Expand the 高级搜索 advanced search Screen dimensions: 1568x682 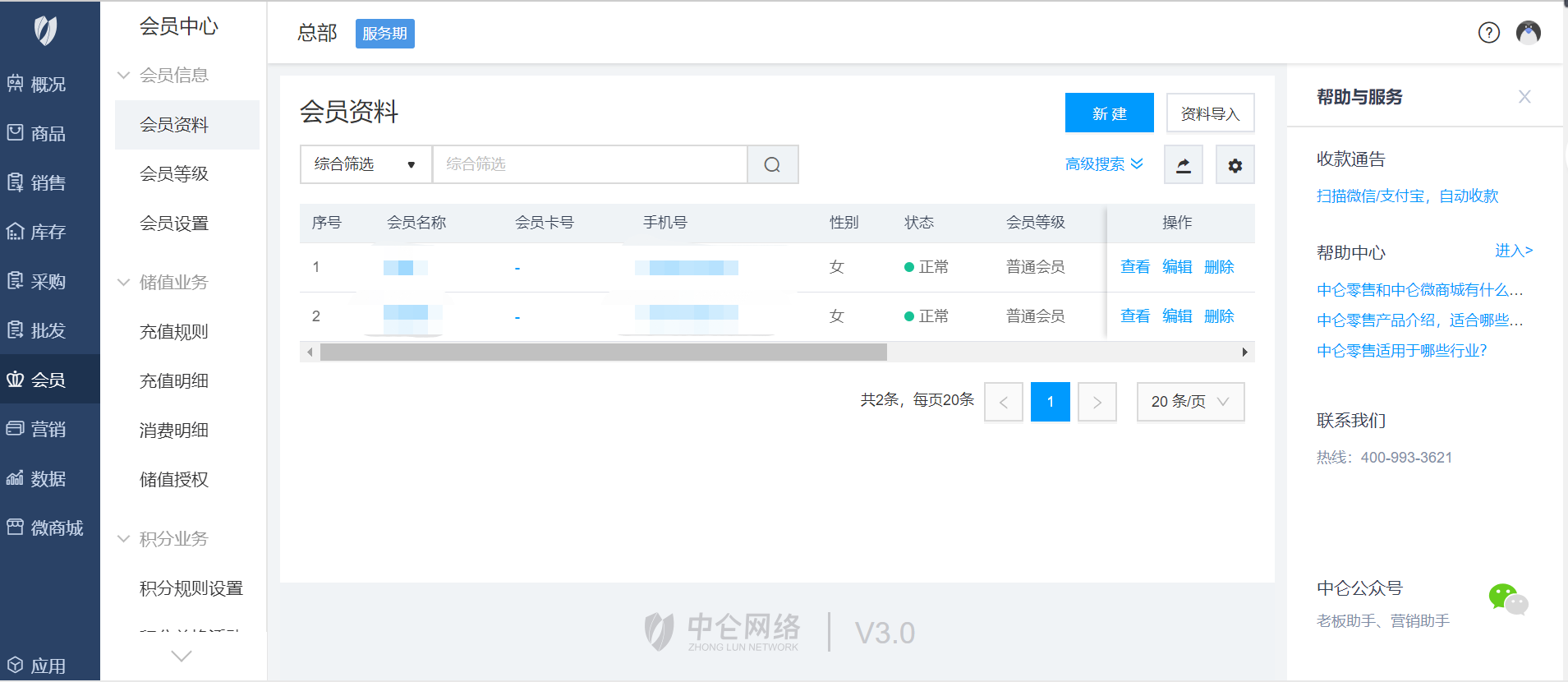1103,164
